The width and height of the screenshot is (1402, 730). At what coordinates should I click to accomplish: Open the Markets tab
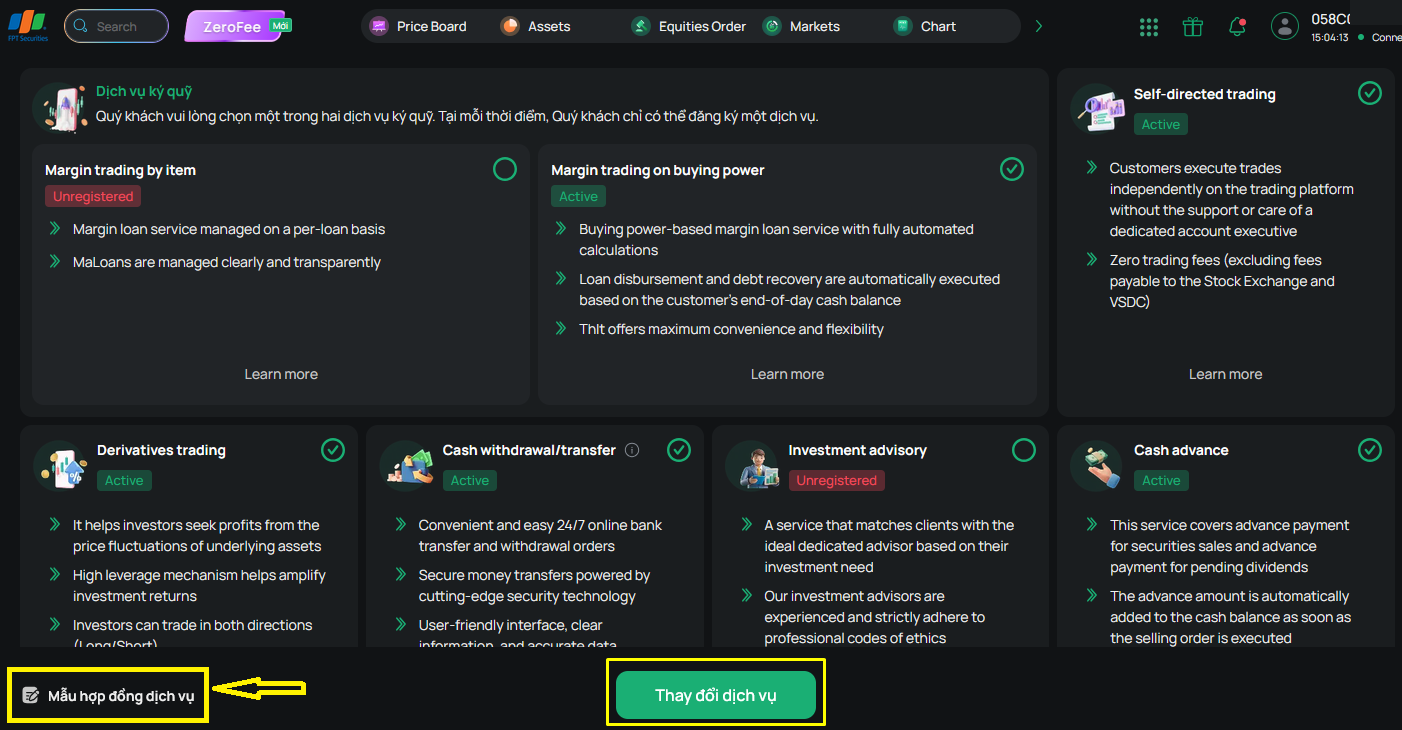click(x=802, y=27)
